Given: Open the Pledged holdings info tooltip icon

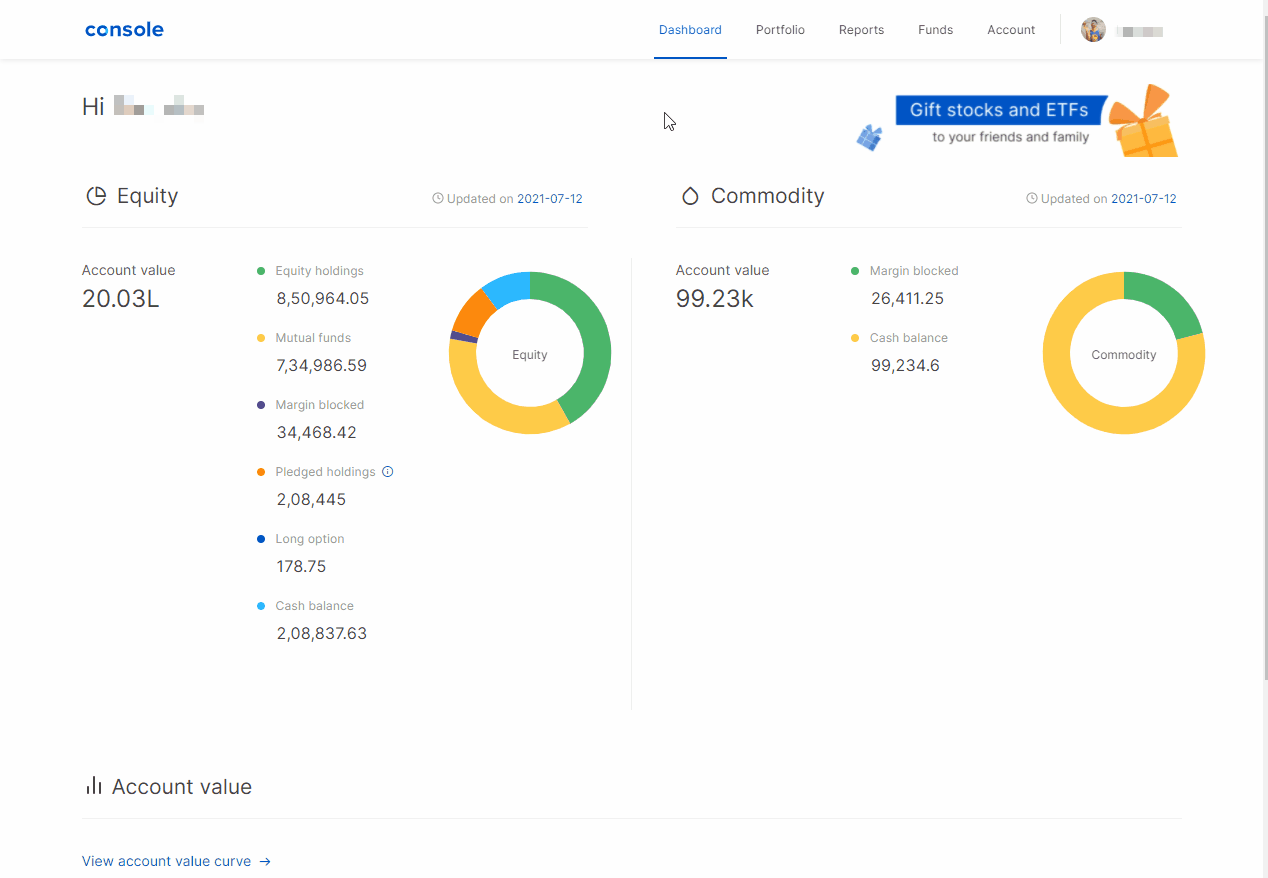Looking at the screenshot, I should click(388, 471).
